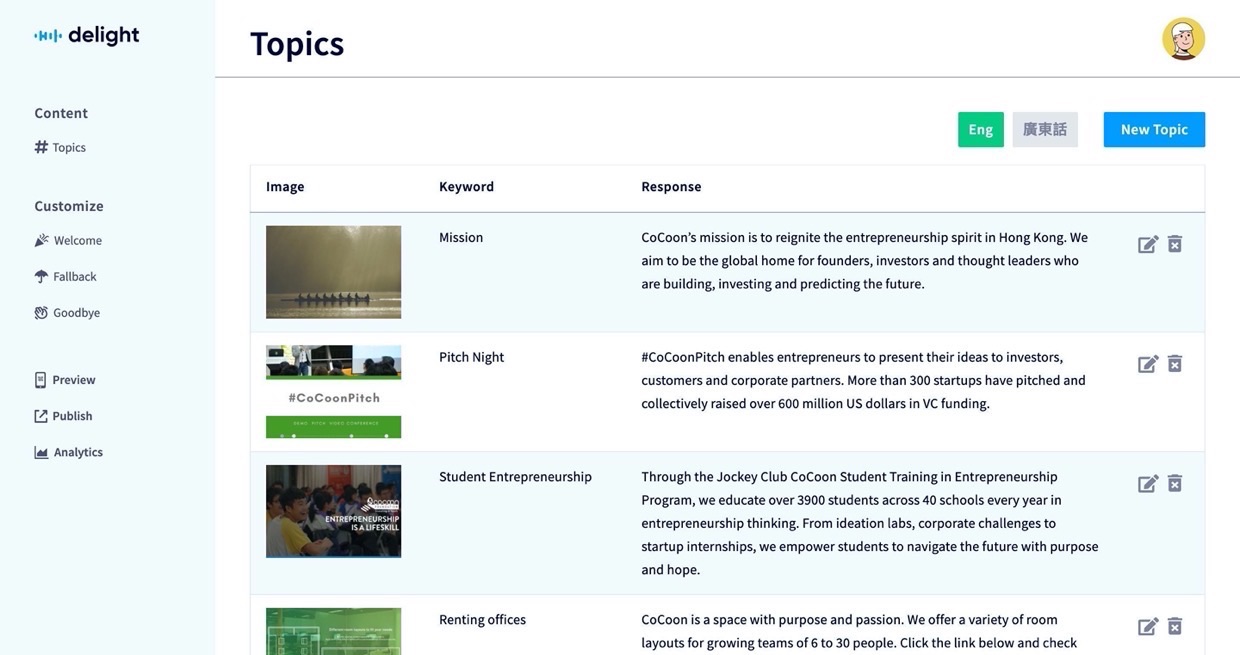Open the Welcome customization page

coord(68,240)
